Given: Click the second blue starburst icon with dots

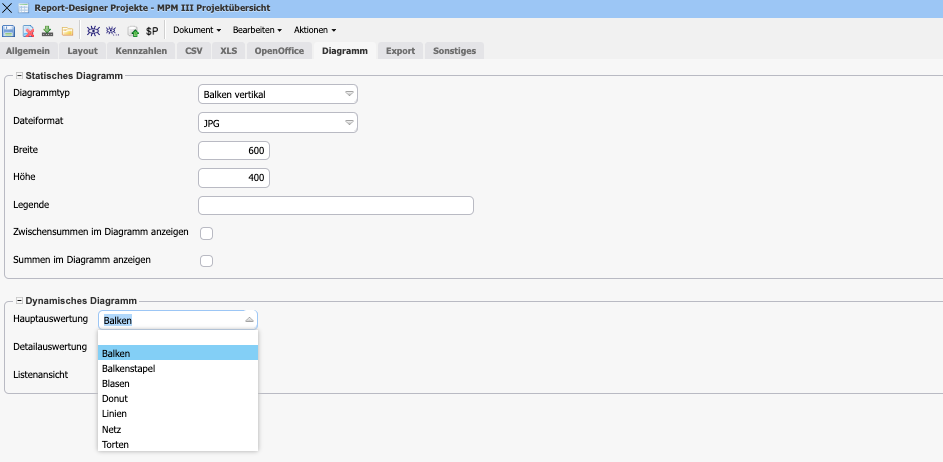Looking at the screenshot, I should click(112, 31).
